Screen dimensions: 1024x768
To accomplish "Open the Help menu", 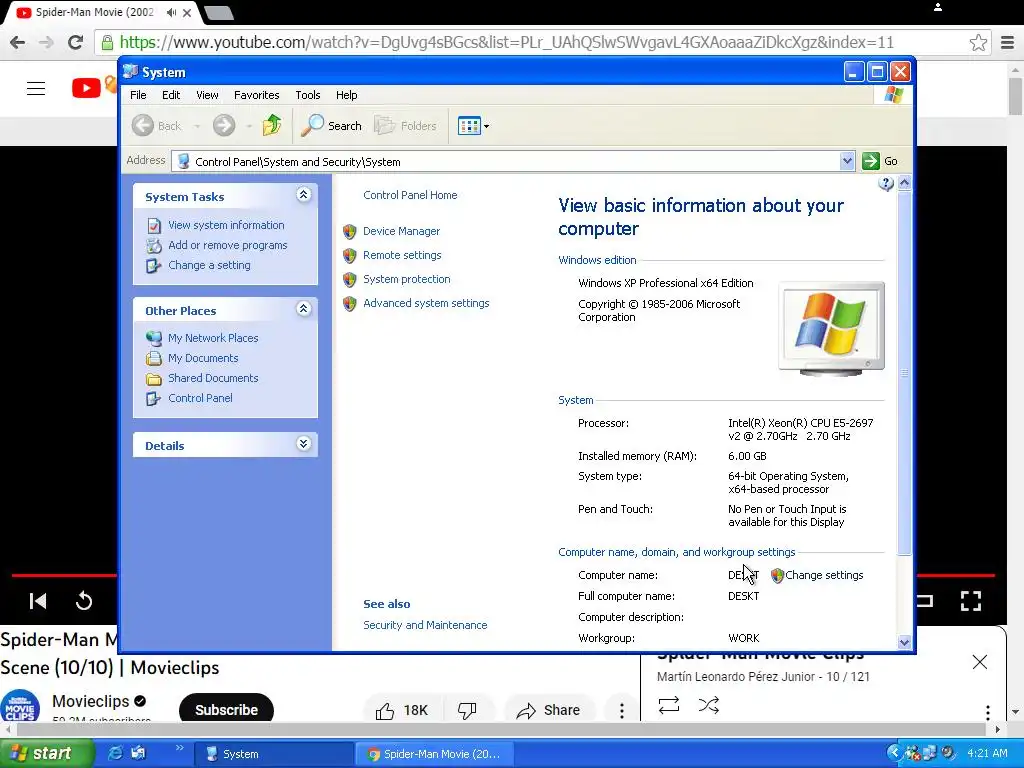I will [346, 95].
